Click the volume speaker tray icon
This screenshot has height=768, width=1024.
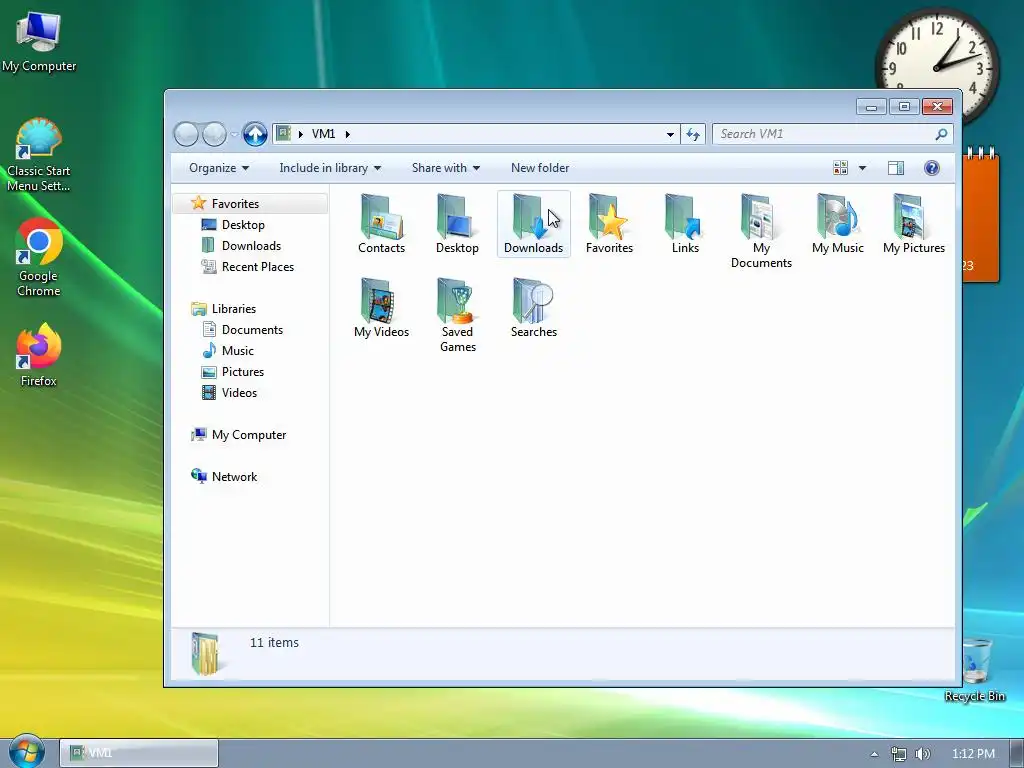(x=922, y=754)
